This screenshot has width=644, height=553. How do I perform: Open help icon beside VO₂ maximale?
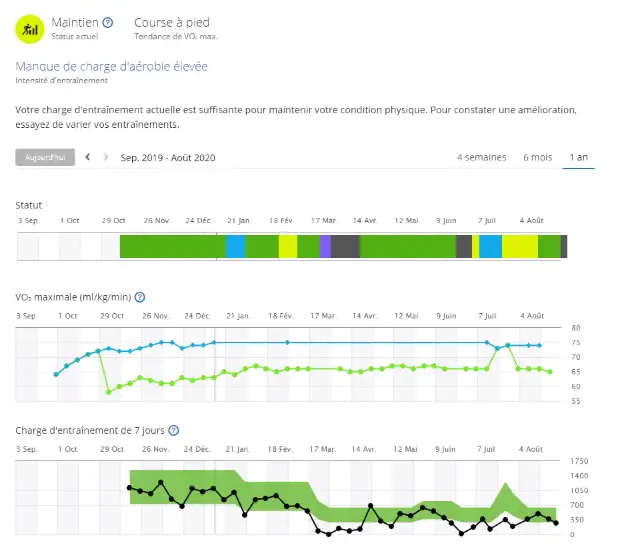click(140, 297)
